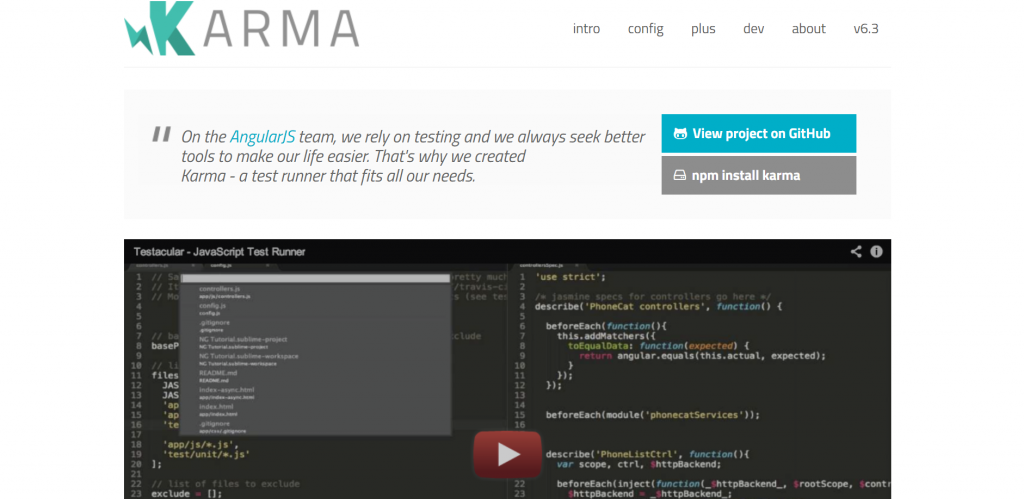Click the GitHub cat icon in the button
Viewport: 1024px width, 499px height.
pyautogui.click(x=680, y=134)
